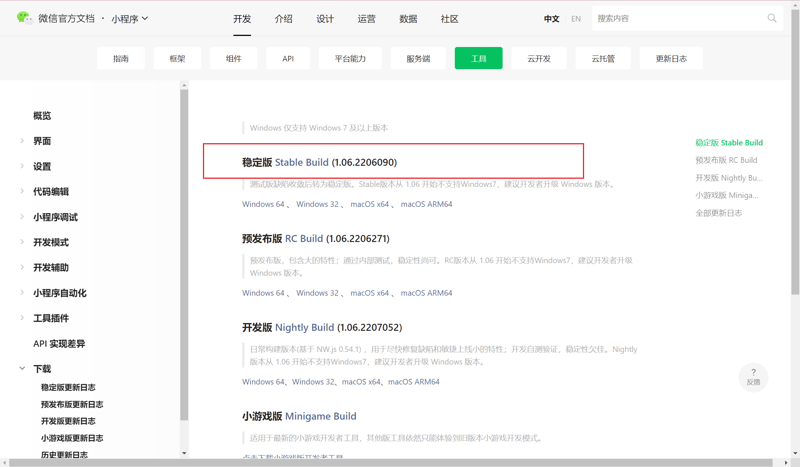Expand the 代码编辑 sidebar section
The height and width of the screenshot is (467, 800).
click(22, 191)
